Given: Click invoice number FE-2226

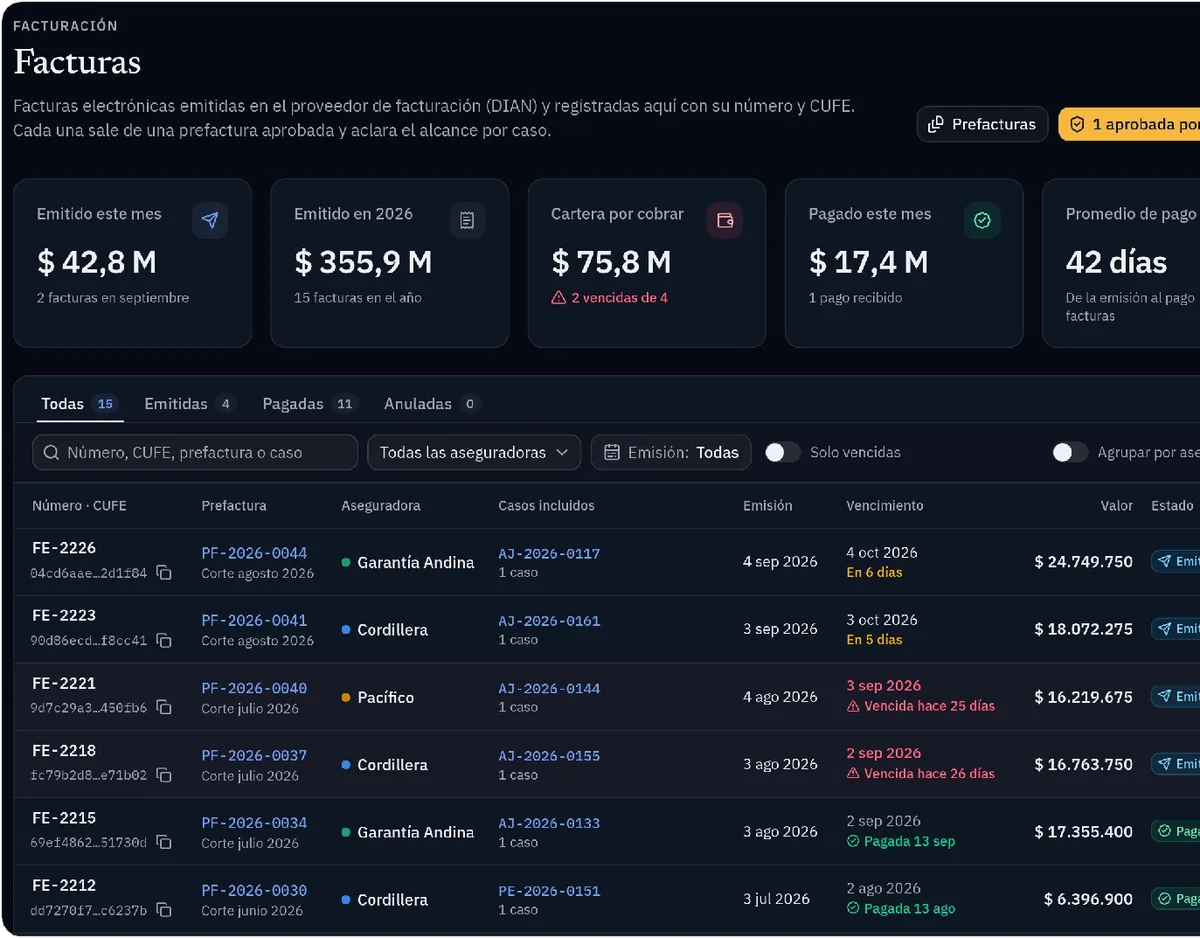Looking at the screenshot, I should pyautogui.click(x=64, y=548).
